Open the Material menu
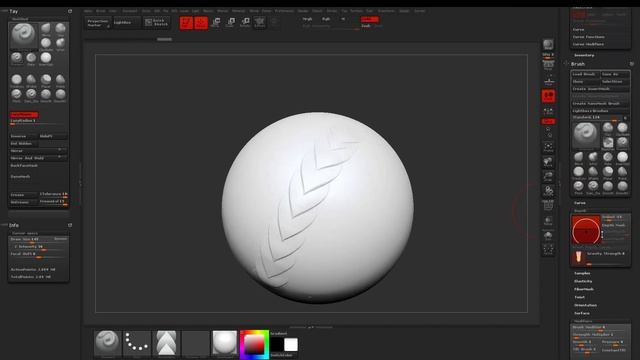The image size is (640, 360). click(238, 11)
